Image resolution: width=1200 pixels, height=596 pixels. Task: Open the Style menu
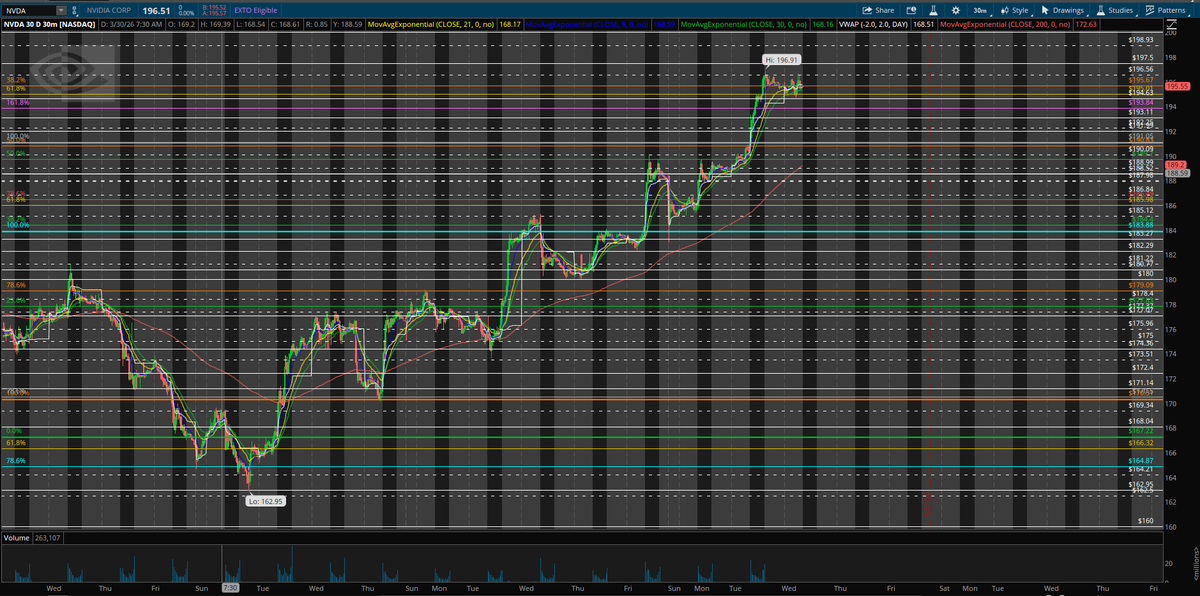click(1014, 9)
